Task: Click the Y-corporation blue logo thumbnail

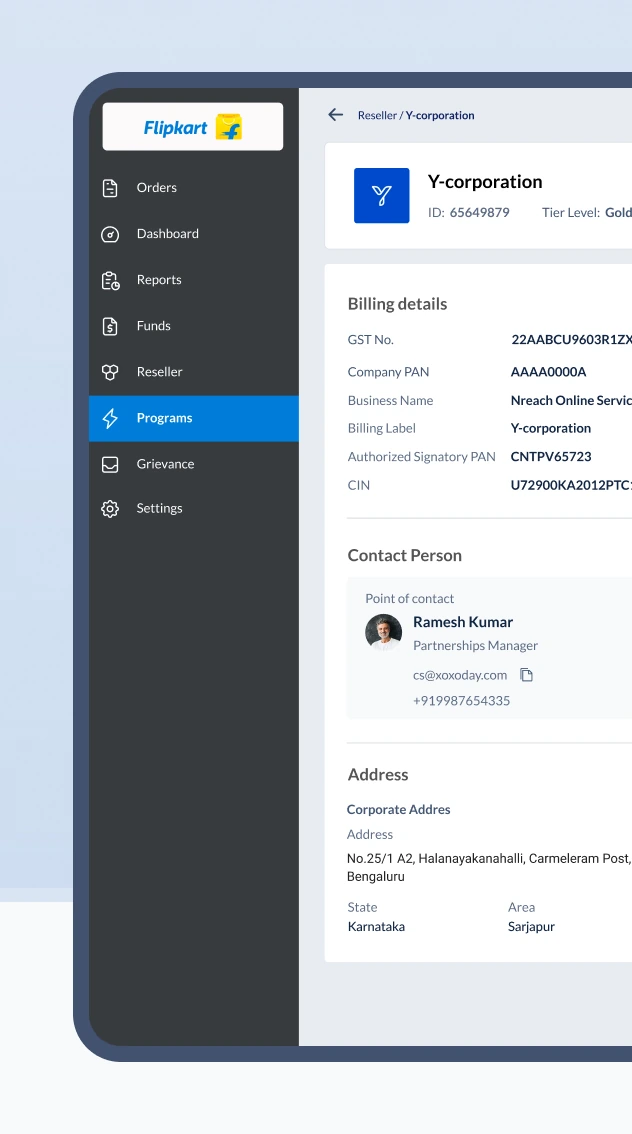Action: (x=382, y=195)
